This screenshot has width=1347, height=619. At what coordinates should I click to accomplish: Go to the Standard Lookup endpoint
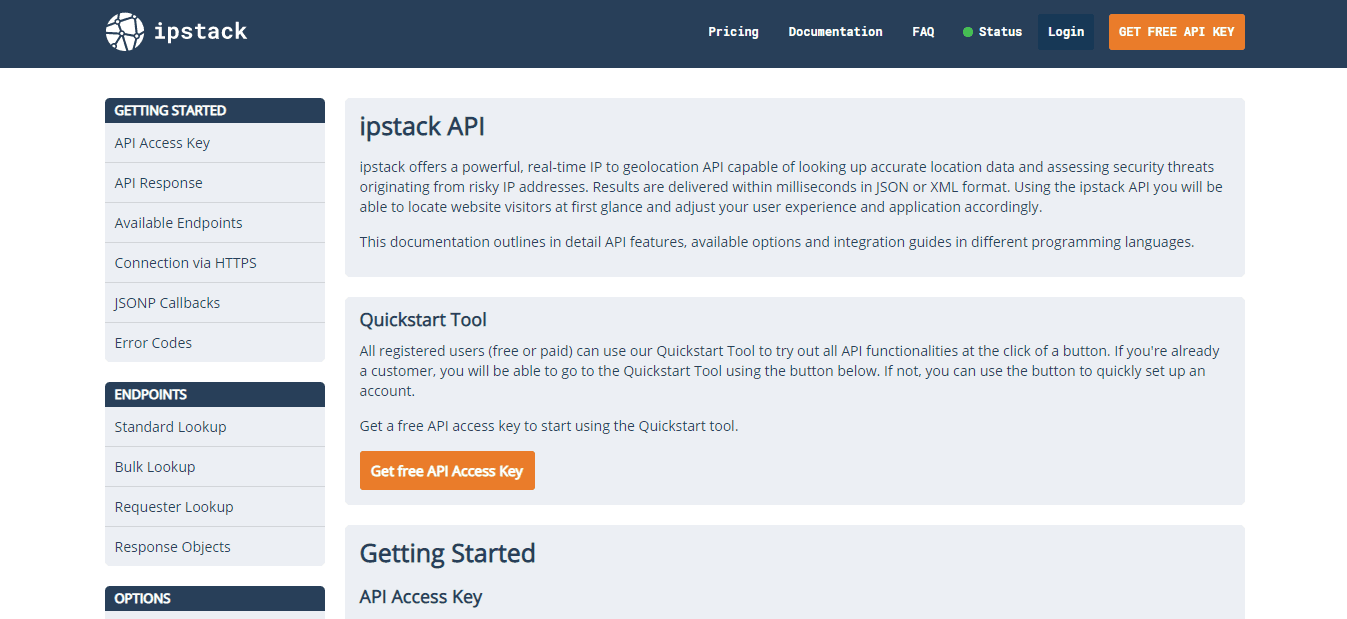tap(215, 427)
